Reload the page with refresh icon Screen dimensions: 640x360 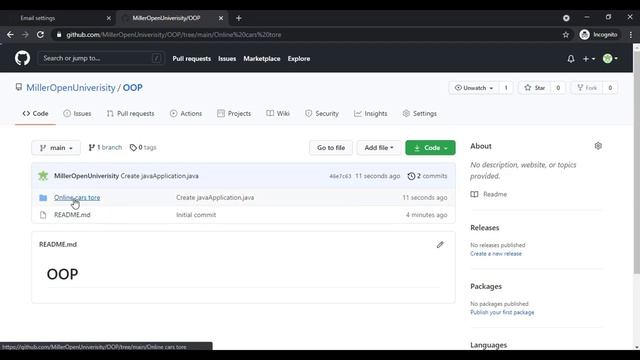[x=40, y=35]
